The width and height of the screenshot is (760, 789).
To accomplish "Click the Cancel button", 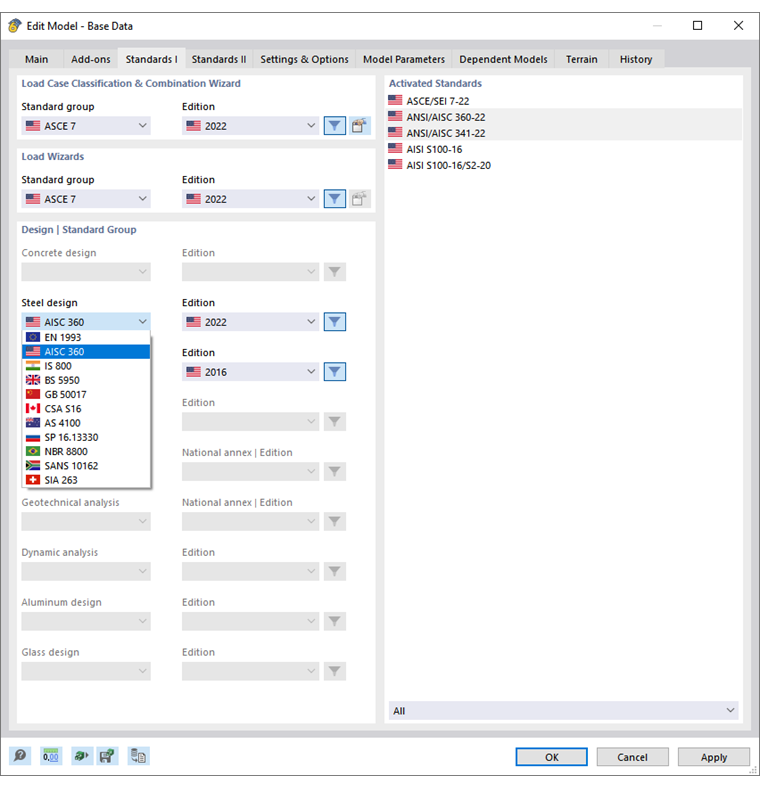I will click(x=632, y=757).
